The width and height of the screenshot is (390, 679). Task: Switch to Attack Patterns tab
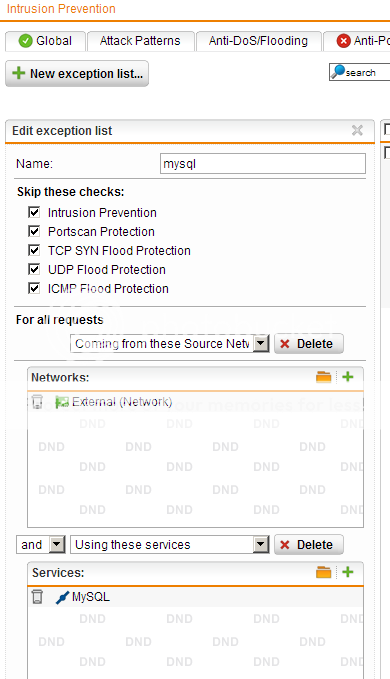pos(140,41)
